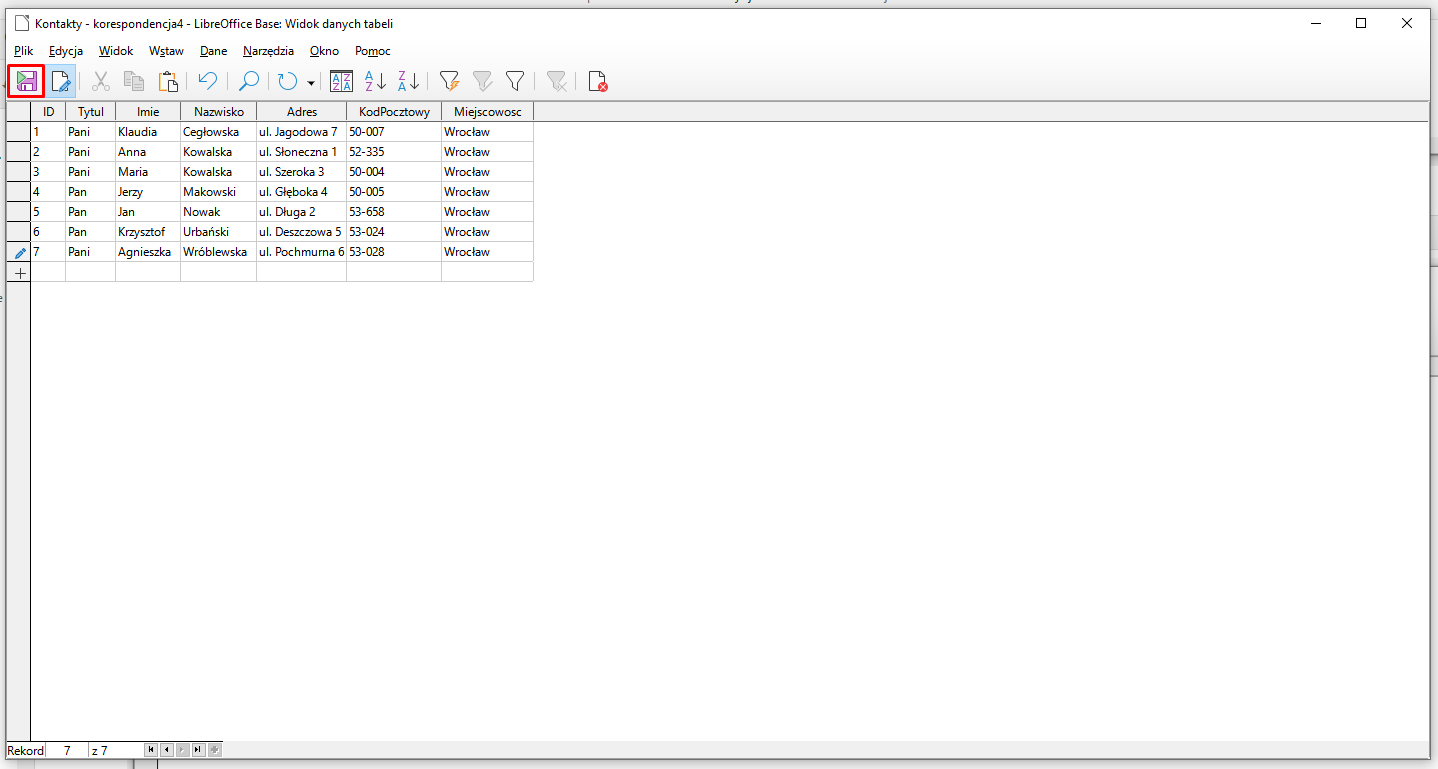The height and width of the screenshot is (769, 1438).
Task: Open the Okno menu
Action: click(324, 51)
